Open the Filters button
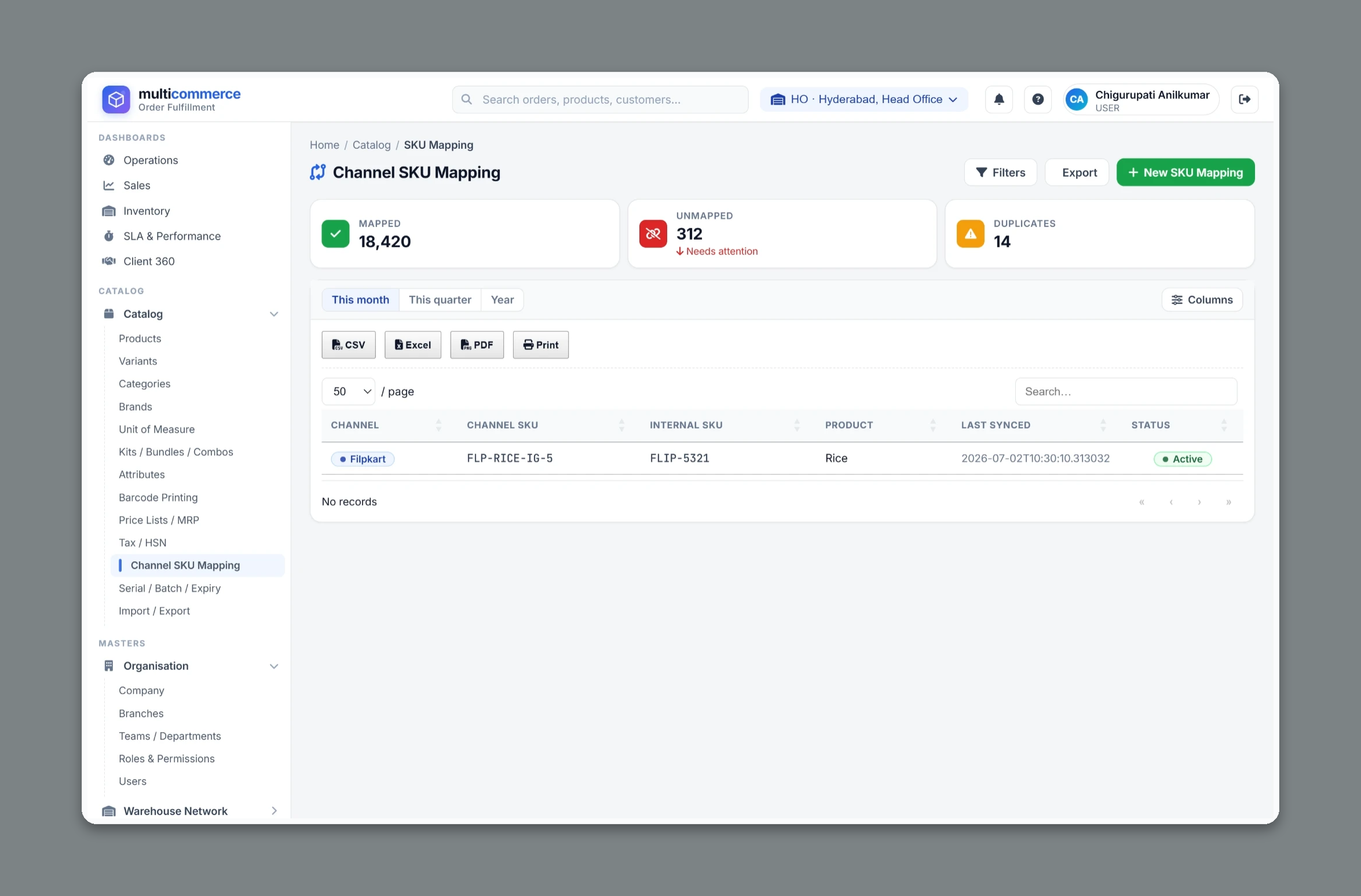The image size is (1361, 896). (1000, 172)
